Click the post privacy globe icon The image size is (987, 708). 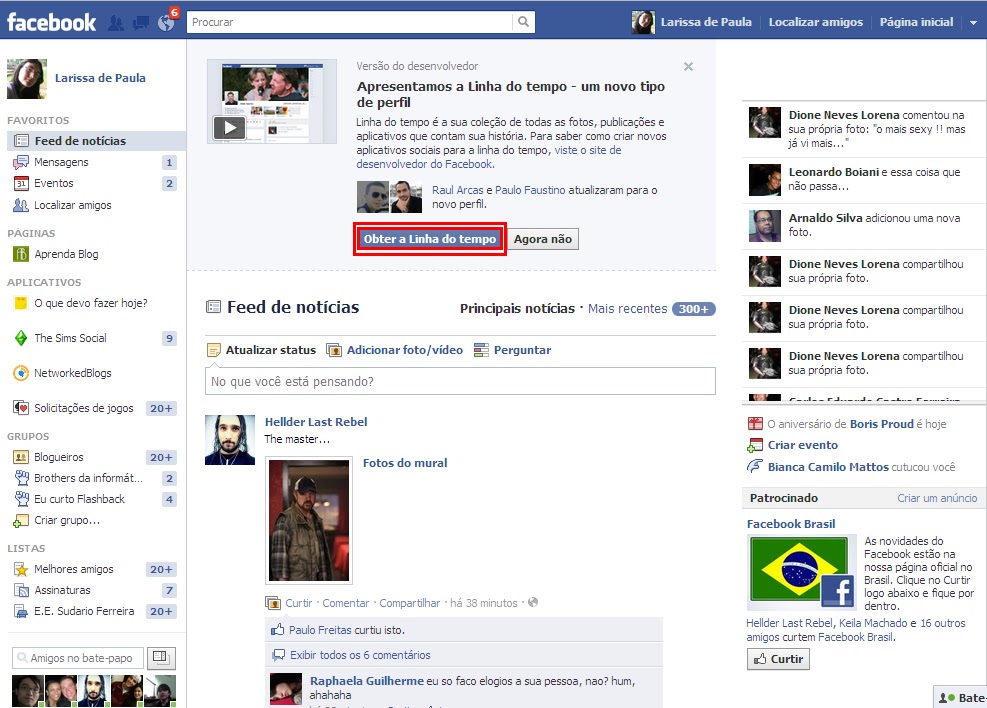pyautogui.click(x=533, y=602)
